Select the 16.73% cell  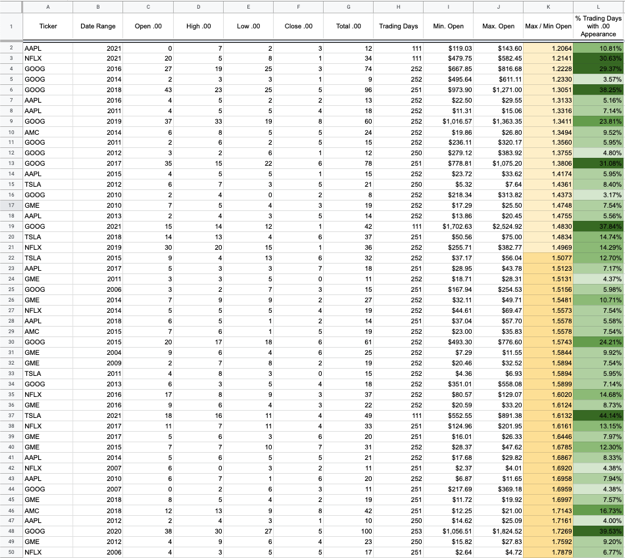point(598,511)
